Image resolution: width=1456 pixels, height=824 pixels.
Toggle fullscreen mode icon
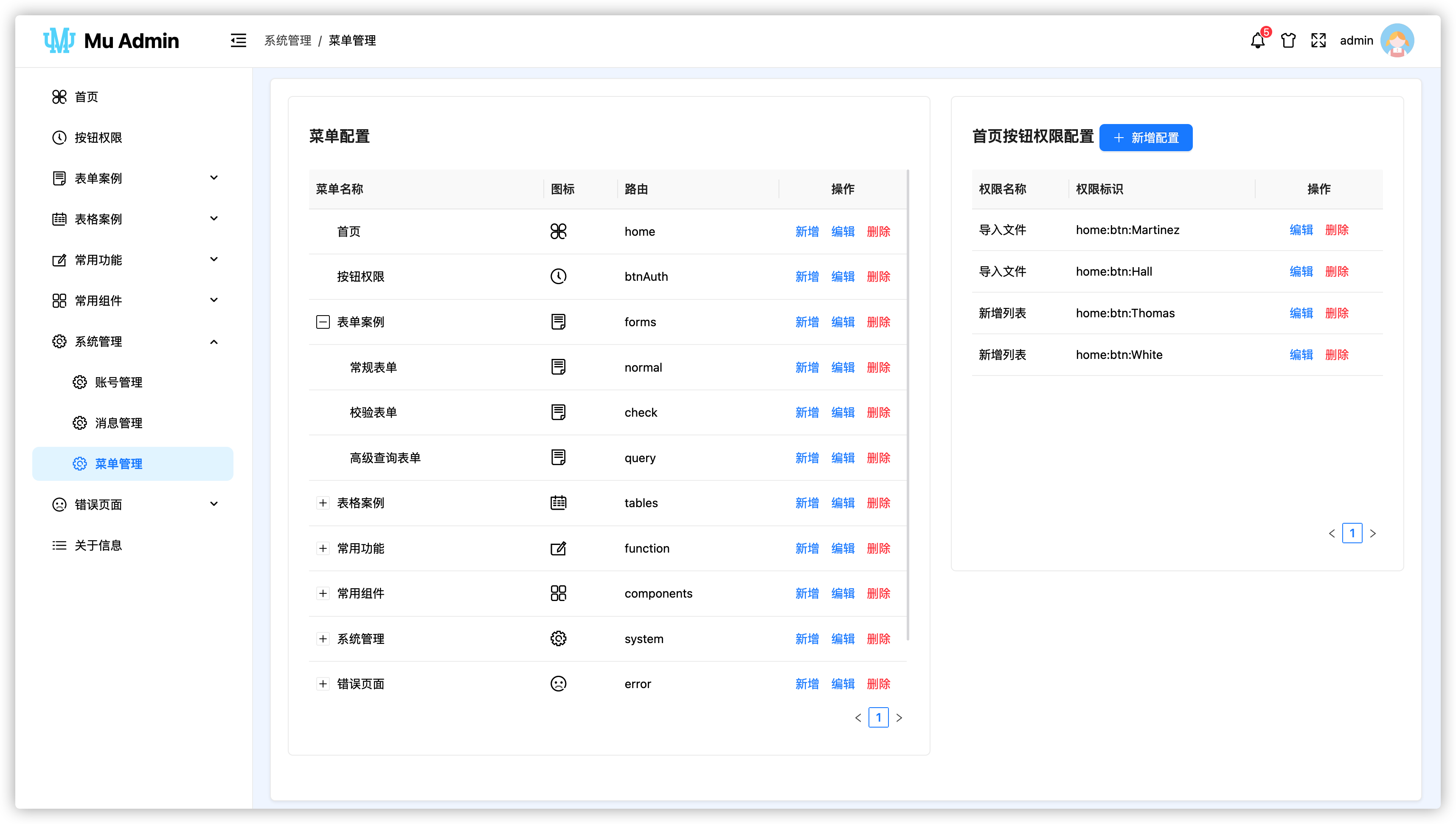click(x=1318, y=41)
